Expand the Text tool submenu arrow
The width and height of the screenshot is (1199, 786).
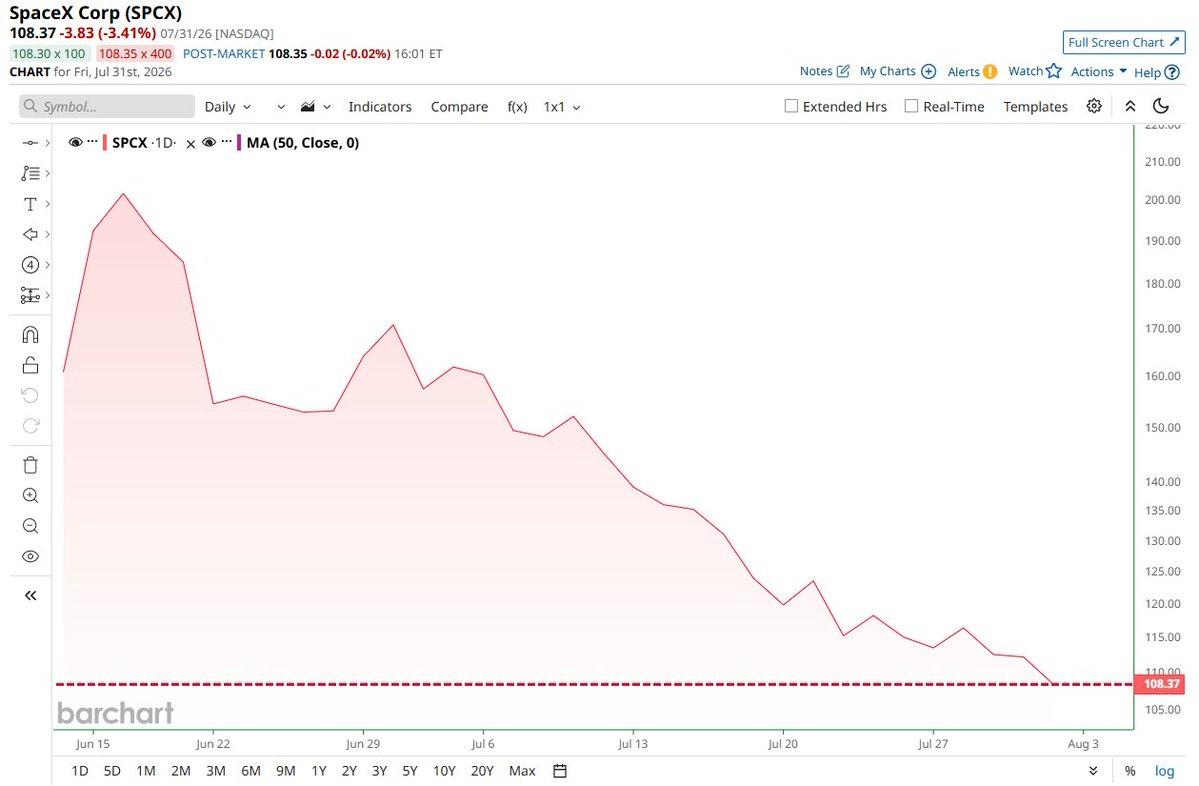tap(47, 204)
